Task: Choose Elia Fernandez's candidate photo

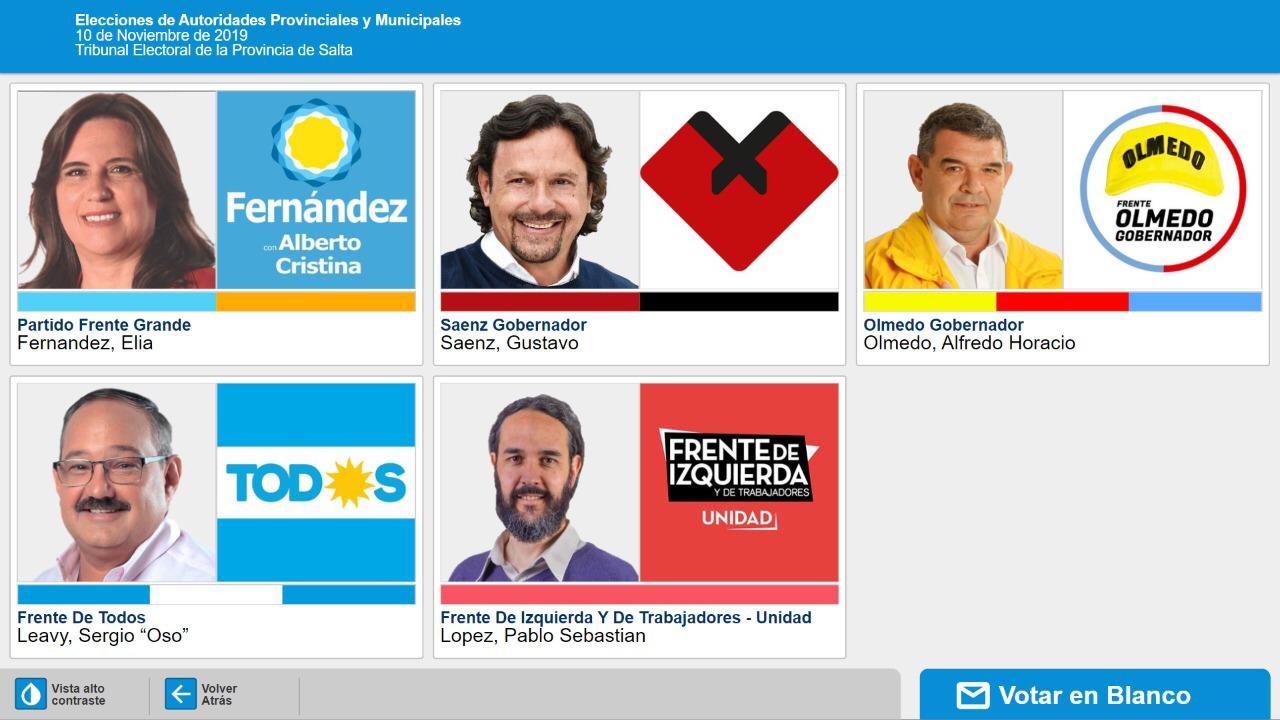Action: pyautogui.click(x=117, y=190)
